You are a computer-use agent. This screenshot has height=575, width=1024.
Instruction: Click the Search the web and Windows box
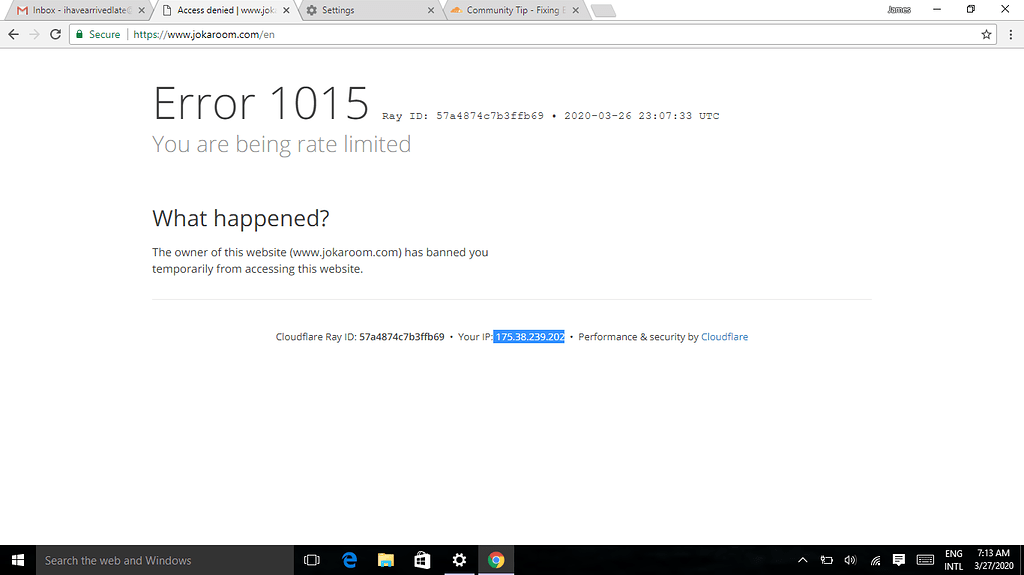pos(165,560)
